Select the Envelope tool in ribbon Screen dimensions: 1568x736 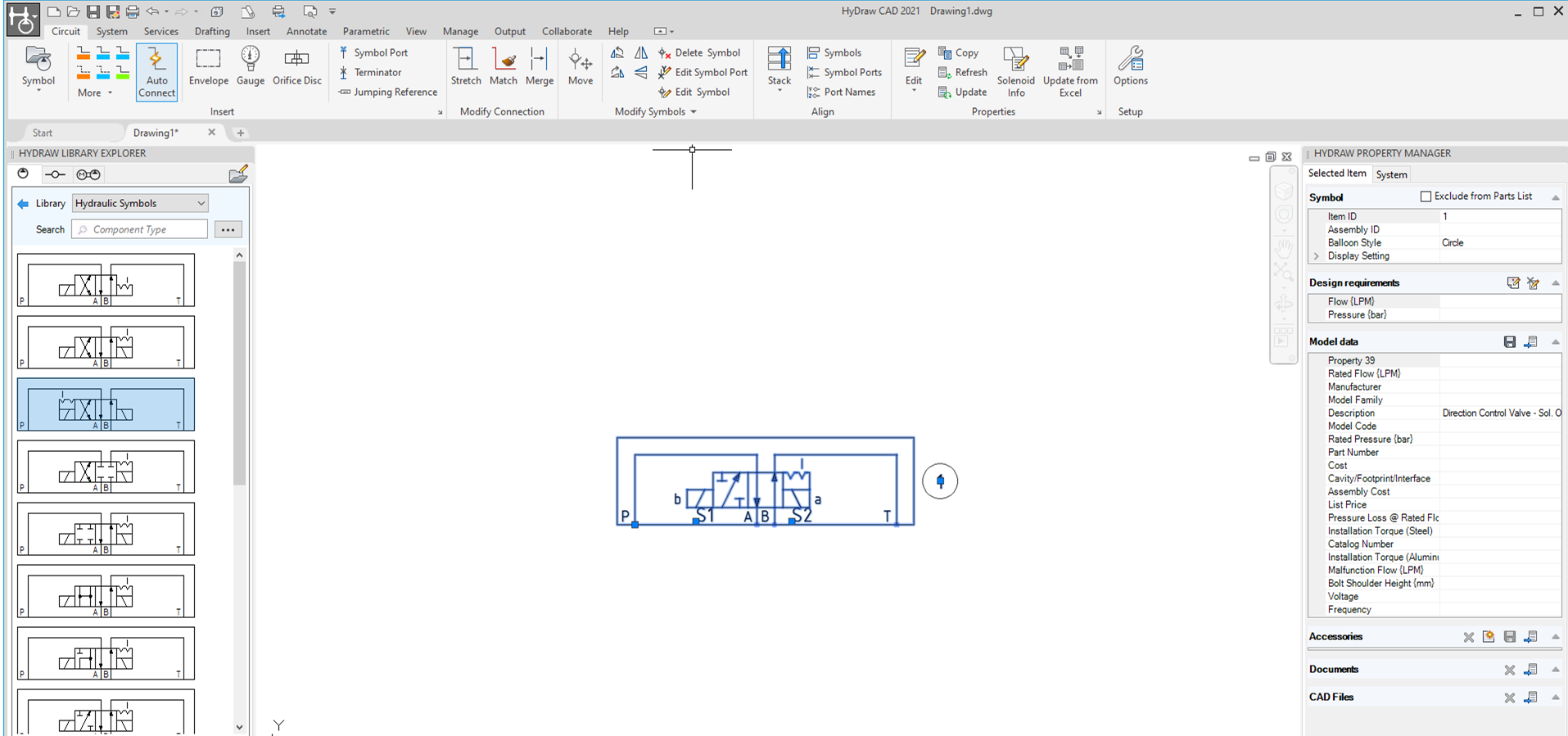point(208,67)
